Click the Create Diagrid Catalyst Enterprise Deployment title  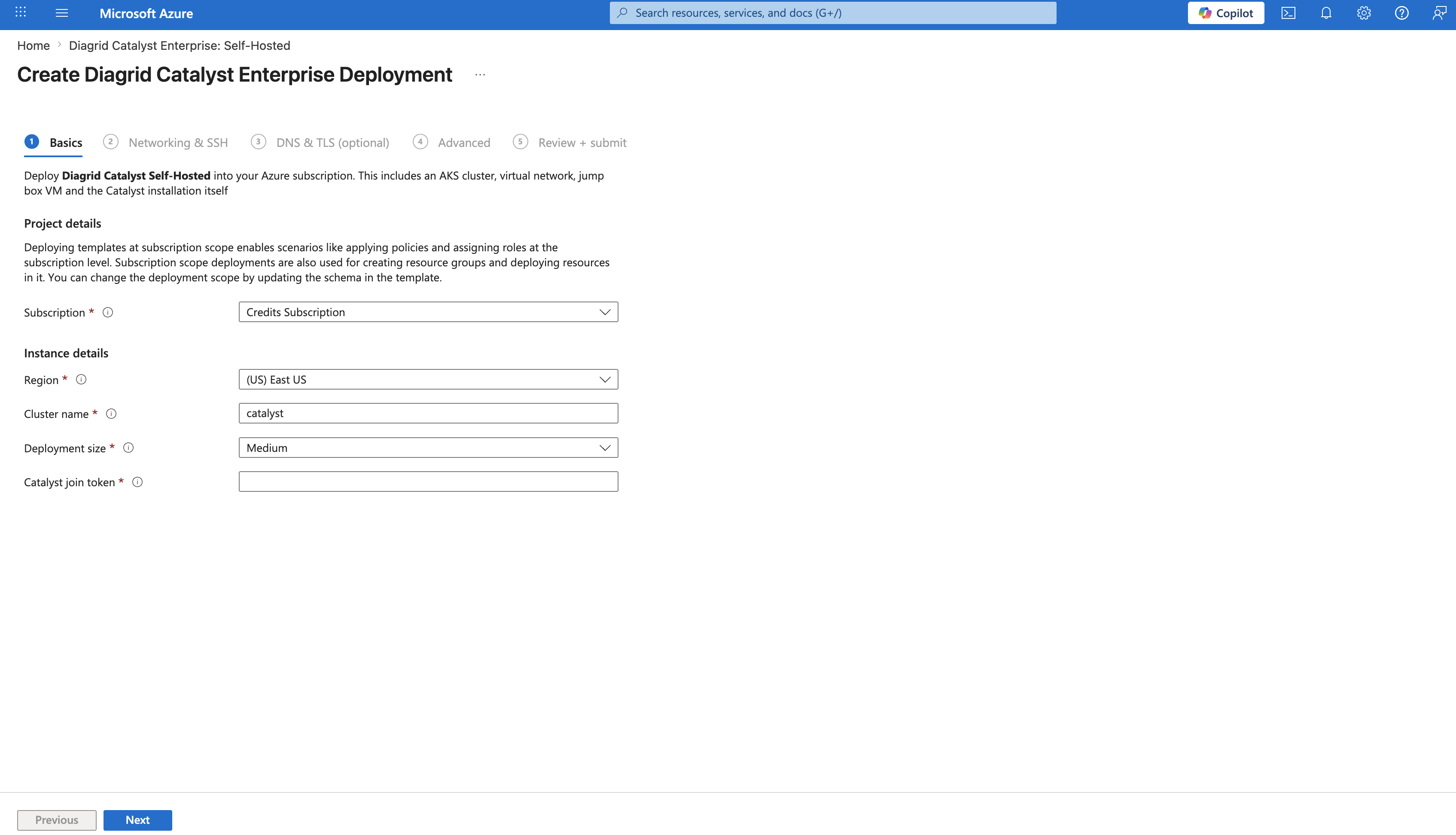point(235,75)
